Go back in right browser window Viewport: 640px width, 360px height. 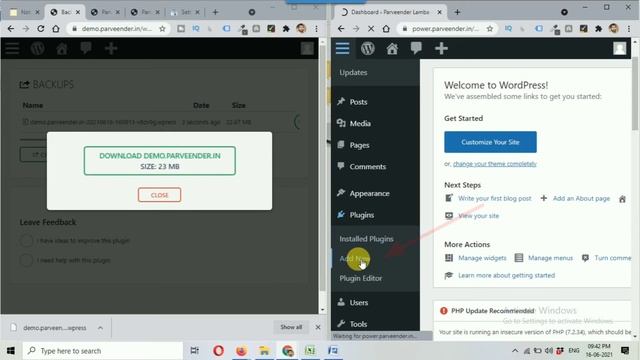tap(341, 29)
